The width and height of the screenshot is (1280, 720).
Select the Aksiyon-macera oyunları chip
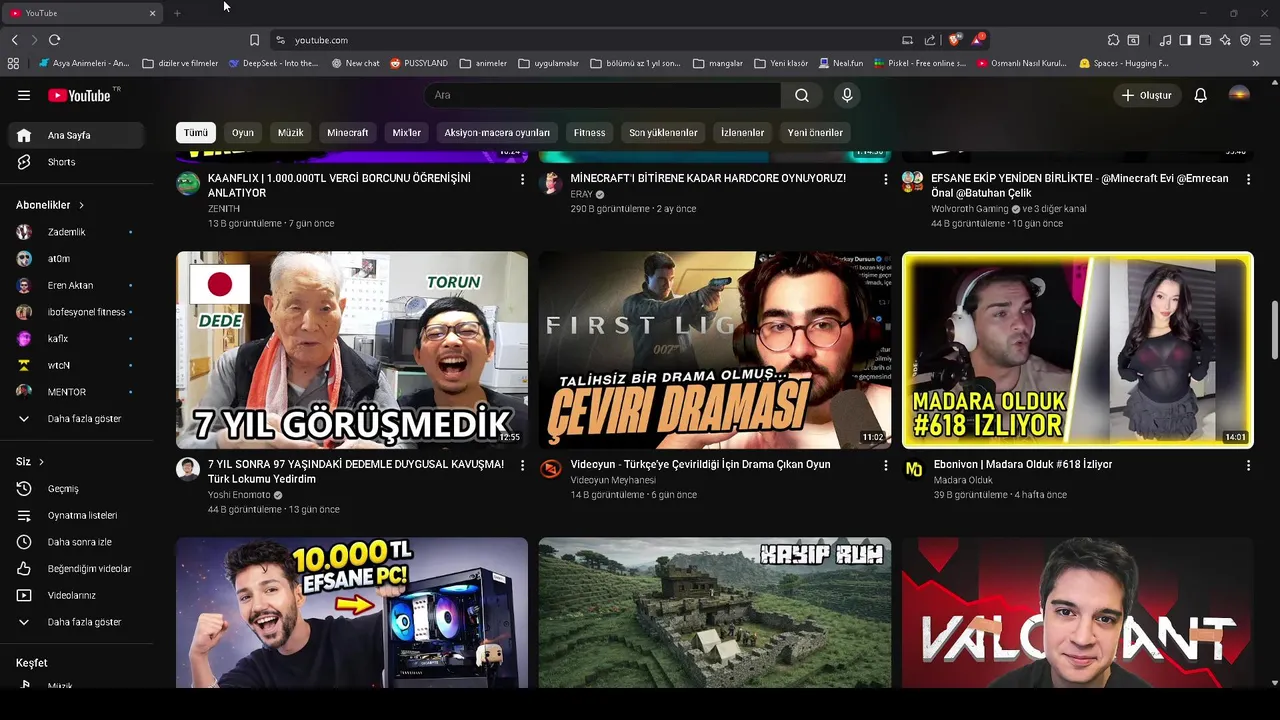497,132
